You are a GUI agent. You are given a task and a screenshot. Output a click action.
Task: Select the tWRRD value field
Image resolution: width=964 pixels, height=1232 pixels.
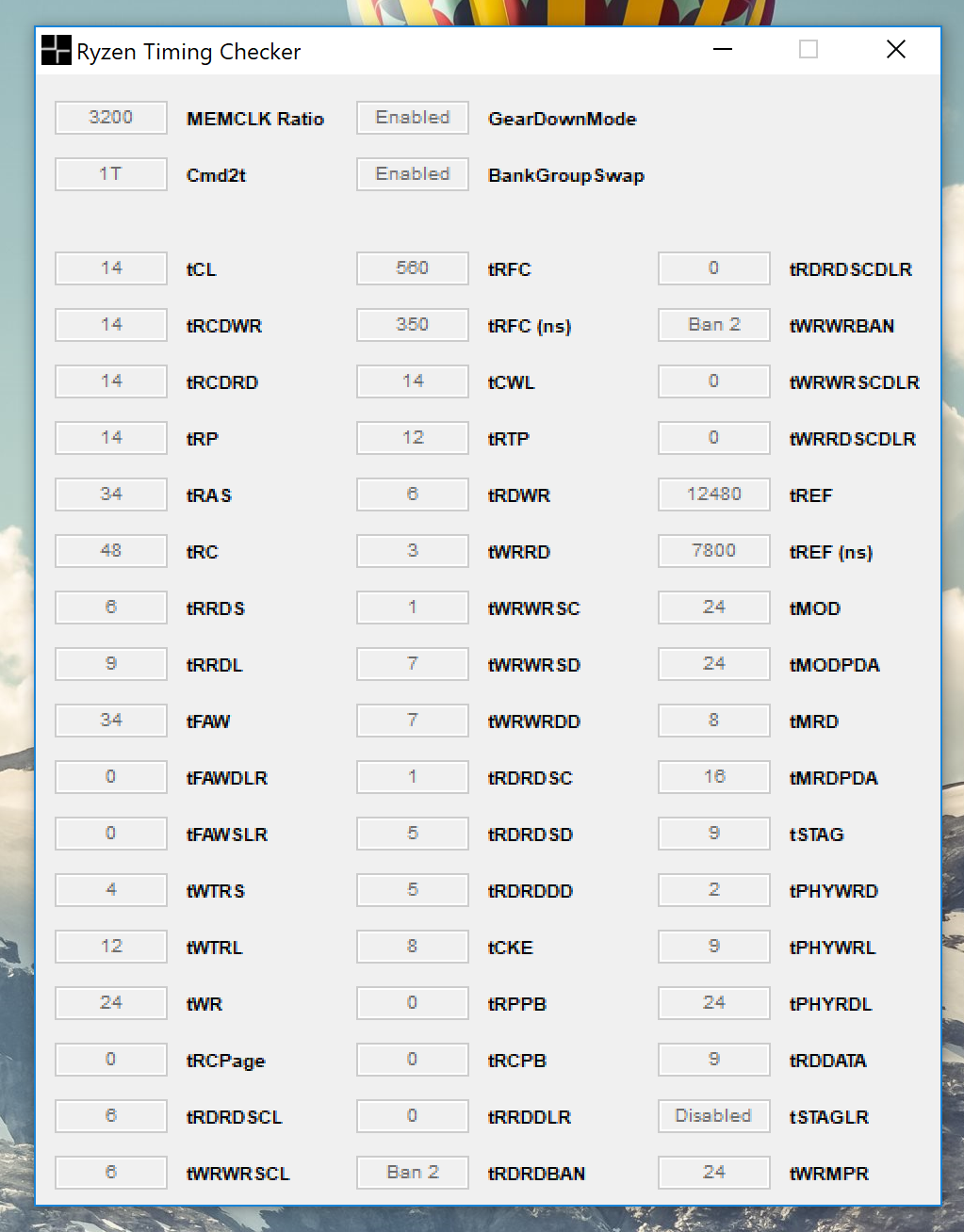[x=413, y=551]
